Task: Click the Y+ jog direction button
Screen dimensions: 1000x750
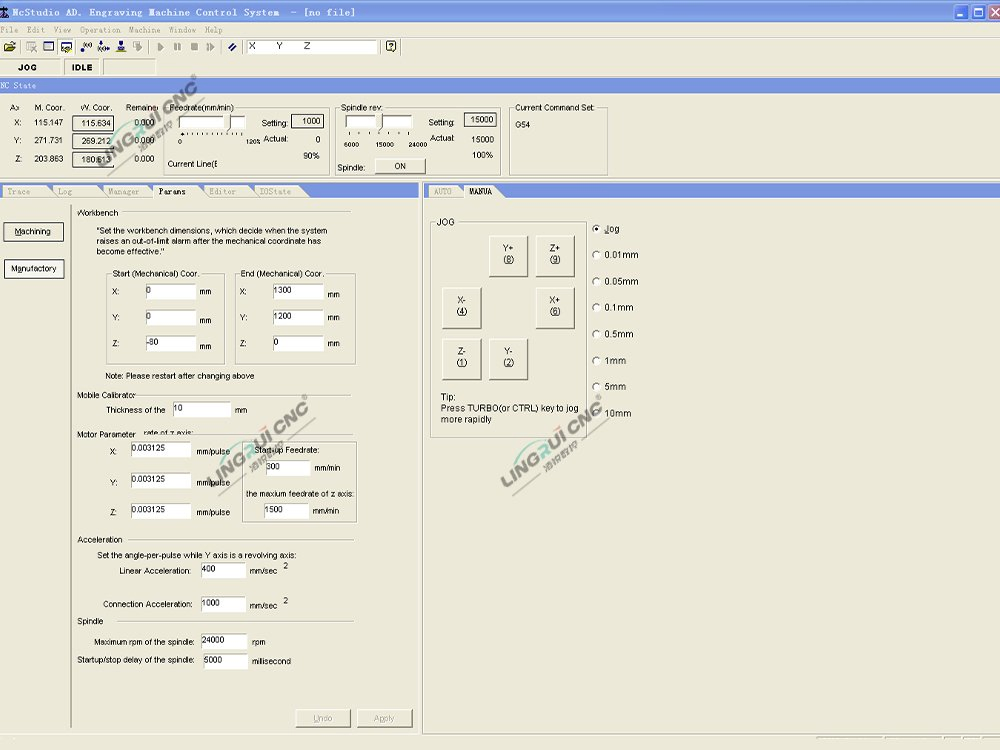Action: (x=508, y=256)
